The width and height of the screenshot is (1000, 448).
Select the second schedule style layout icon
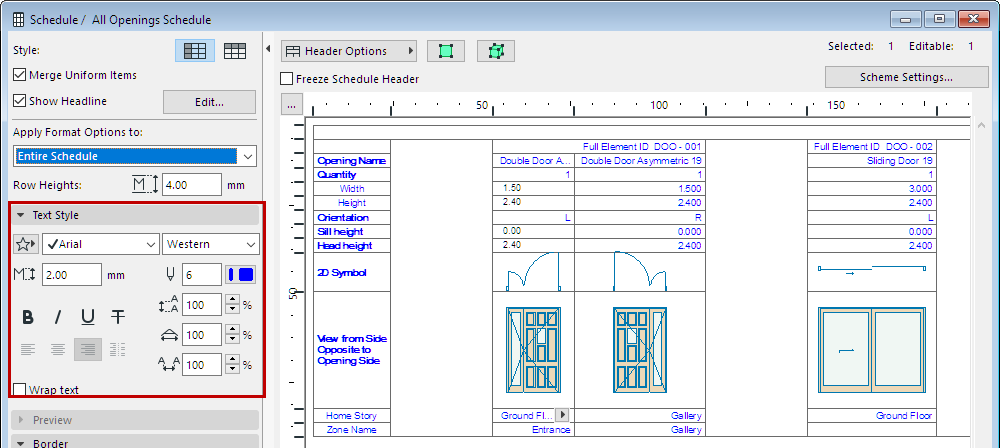(236, 51)
